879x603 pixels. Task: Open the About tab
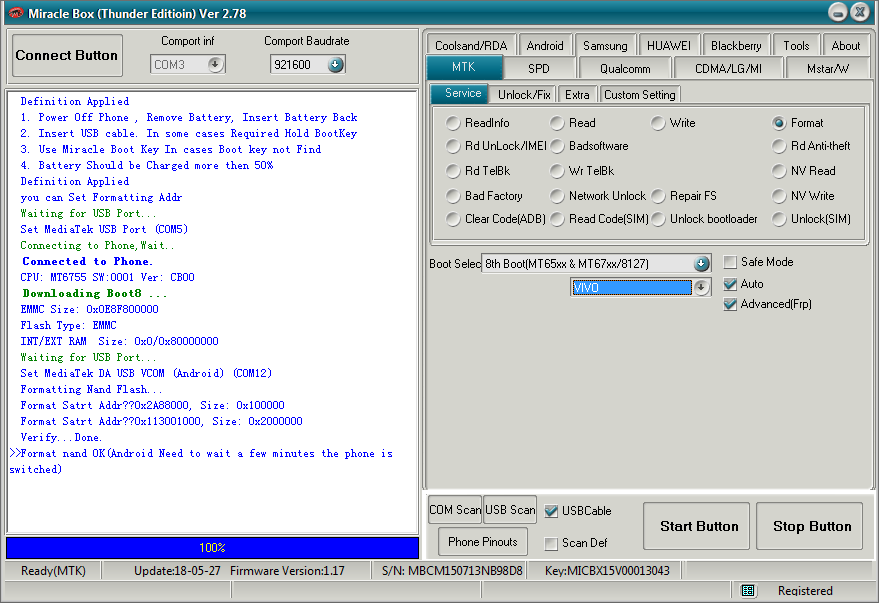(x=845, y=45)
